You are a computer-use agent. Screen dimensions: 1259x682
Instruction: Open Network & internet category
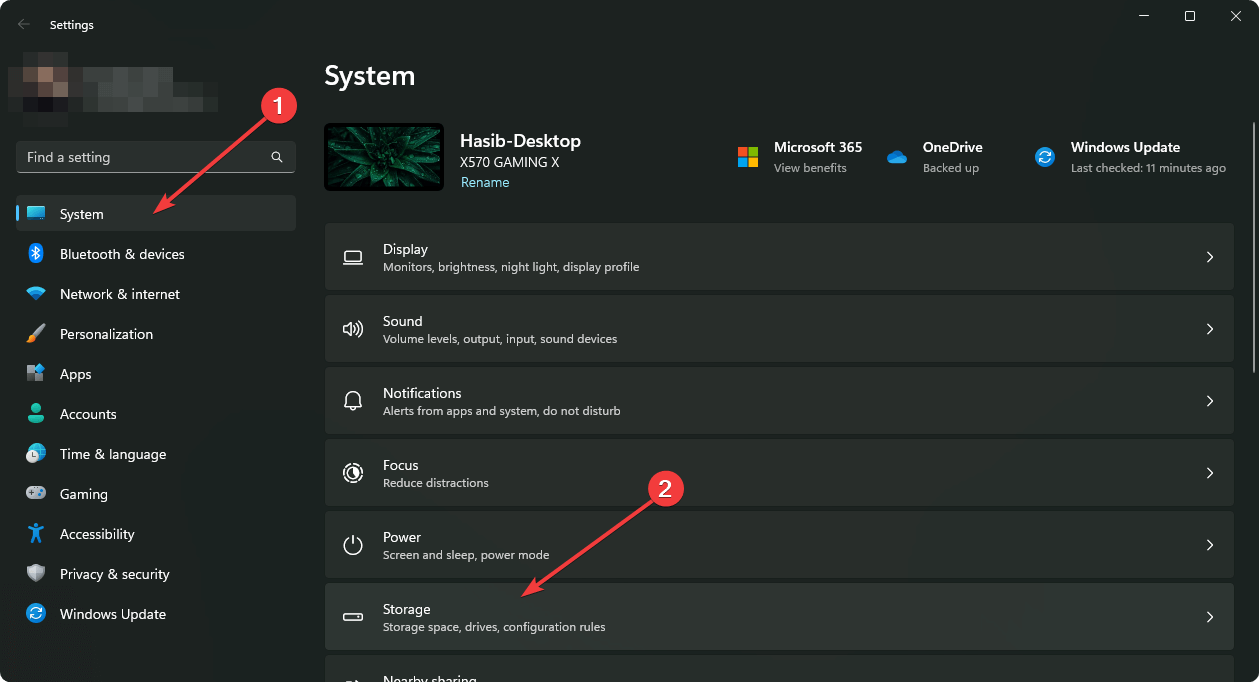pos(156,293)
